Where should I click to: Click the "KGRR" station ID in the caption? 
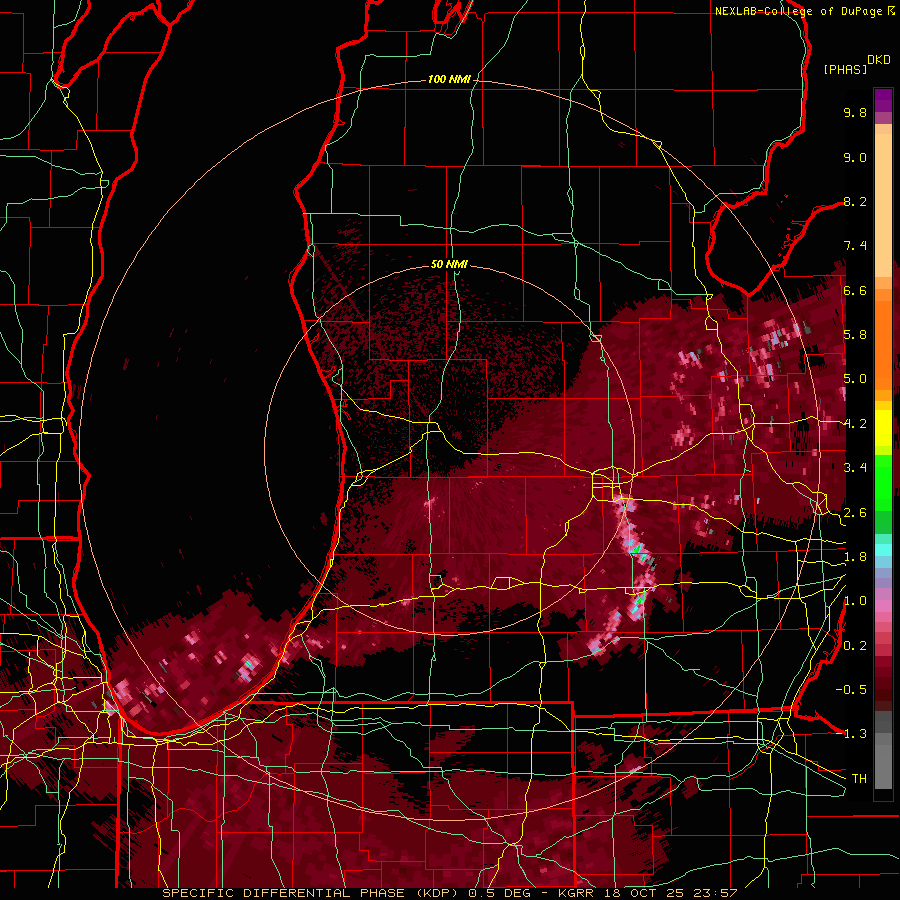pyautogui.click(x=577, y=893)
